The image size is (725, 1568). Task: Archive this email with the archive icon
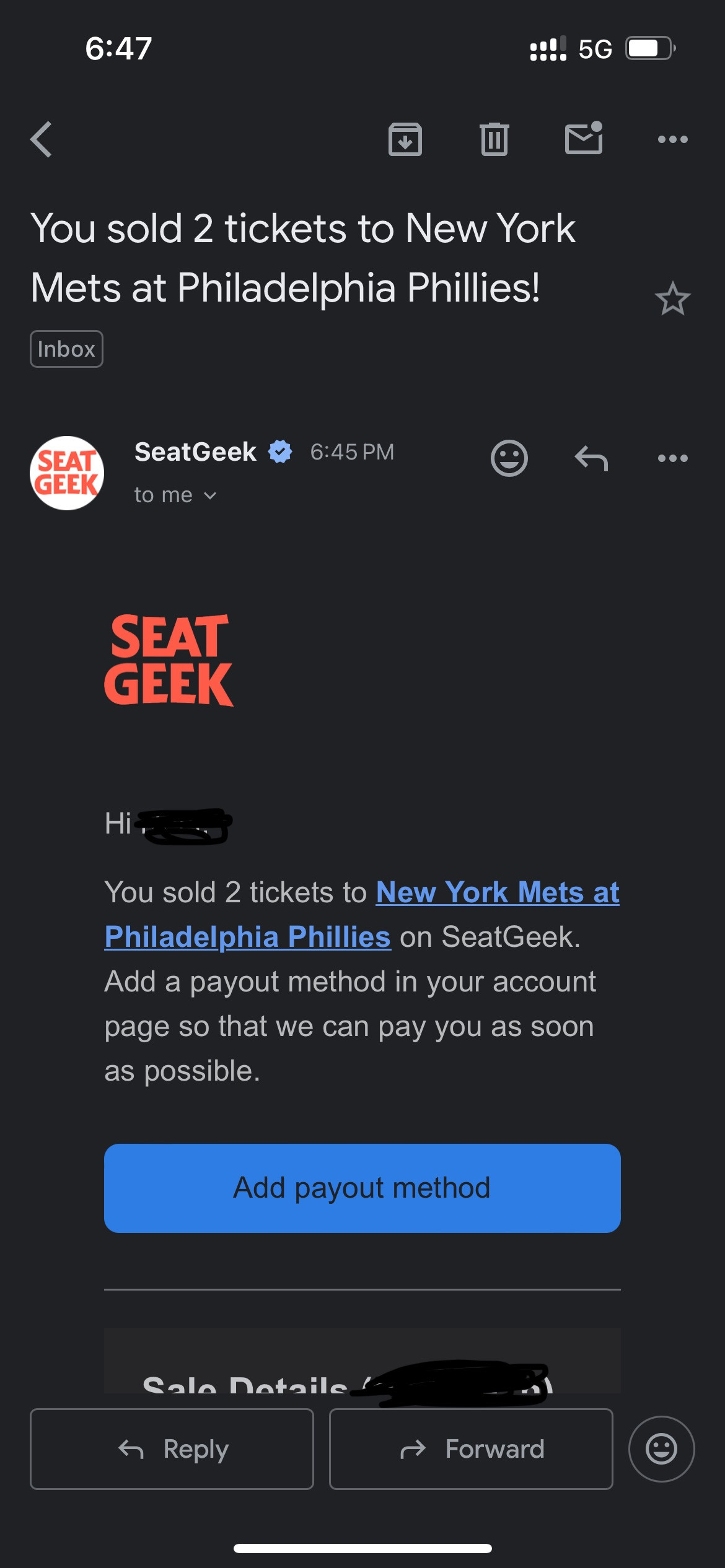405,139
